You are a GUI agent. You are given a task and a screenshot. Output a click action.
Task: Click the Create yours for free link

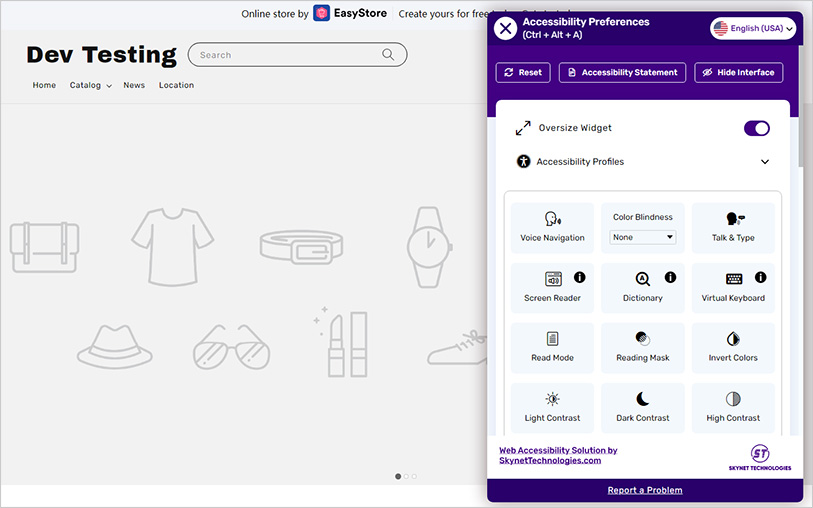442,14
